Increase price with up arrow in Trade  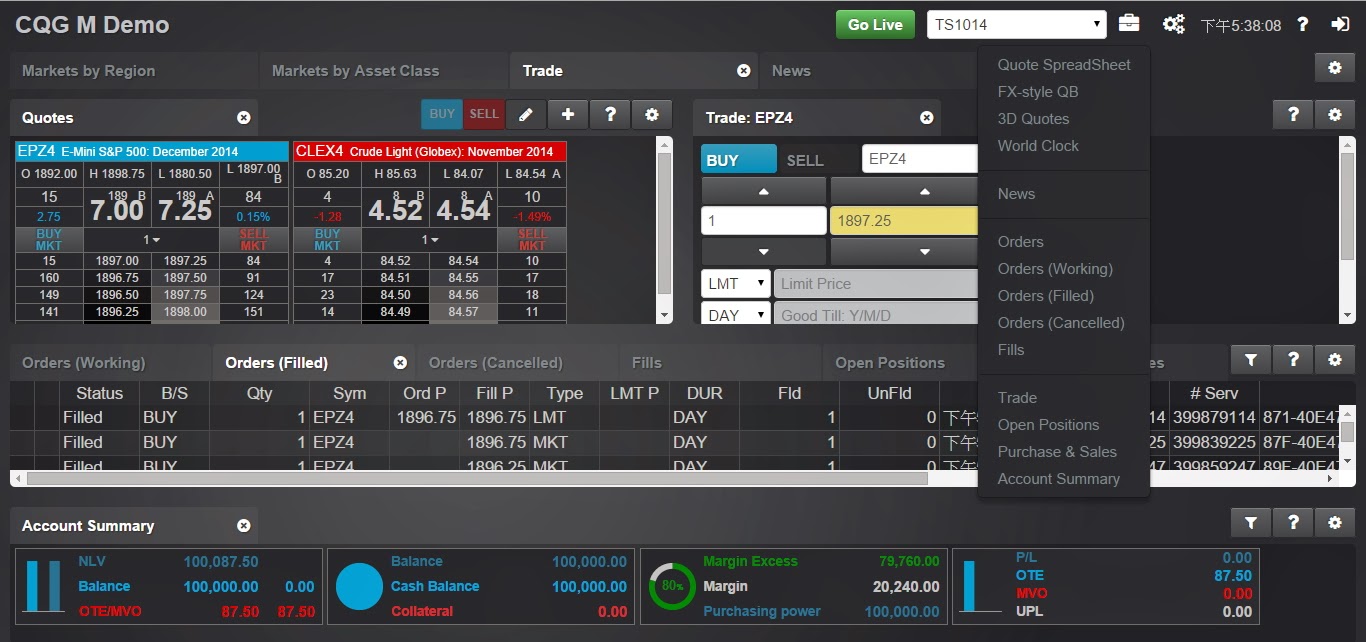904,191
